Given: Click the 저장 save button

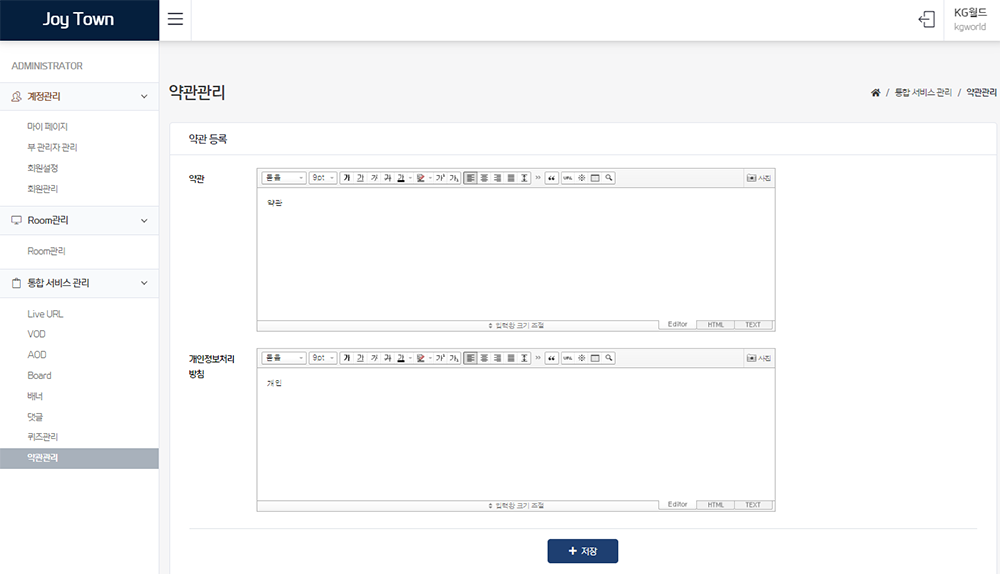Looking at the screenshot, I should point(582,551).
